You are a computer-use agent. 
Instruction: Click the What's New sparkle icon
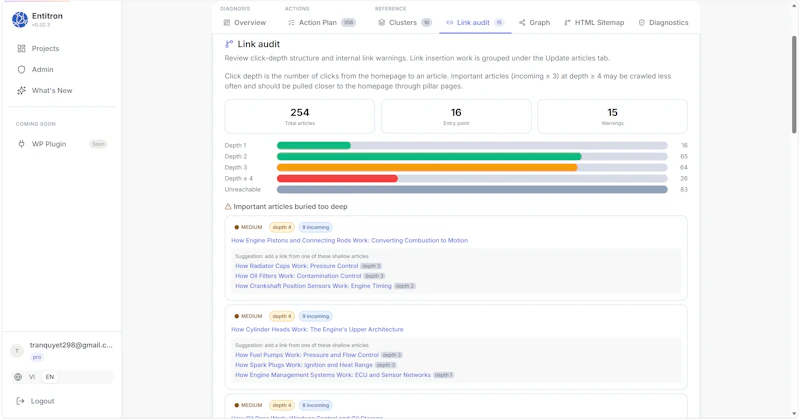[21, 90]
